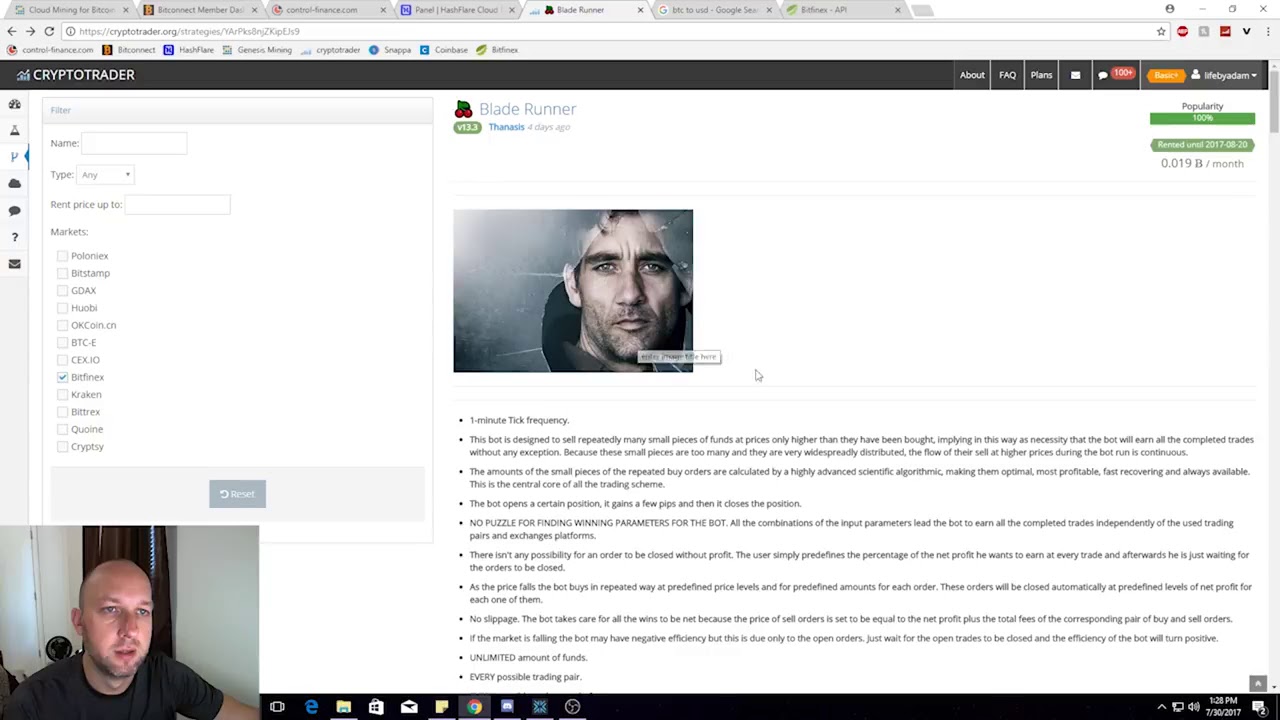The height and width of the screenshot is (720, 1280).
Task: Open the chat bubble icon in left sidebar
Action: point(15,210)
